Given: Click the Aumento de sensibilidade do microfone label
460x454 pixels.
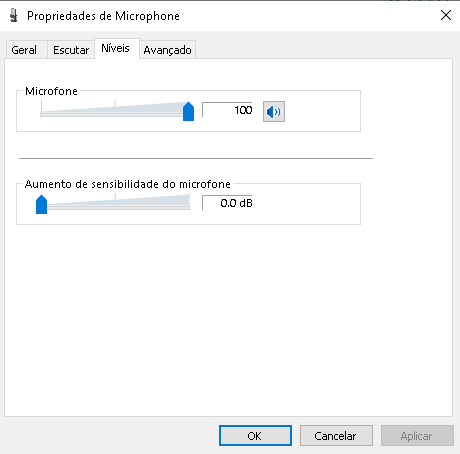Looking at the screenshot, I should coord(128,184).
